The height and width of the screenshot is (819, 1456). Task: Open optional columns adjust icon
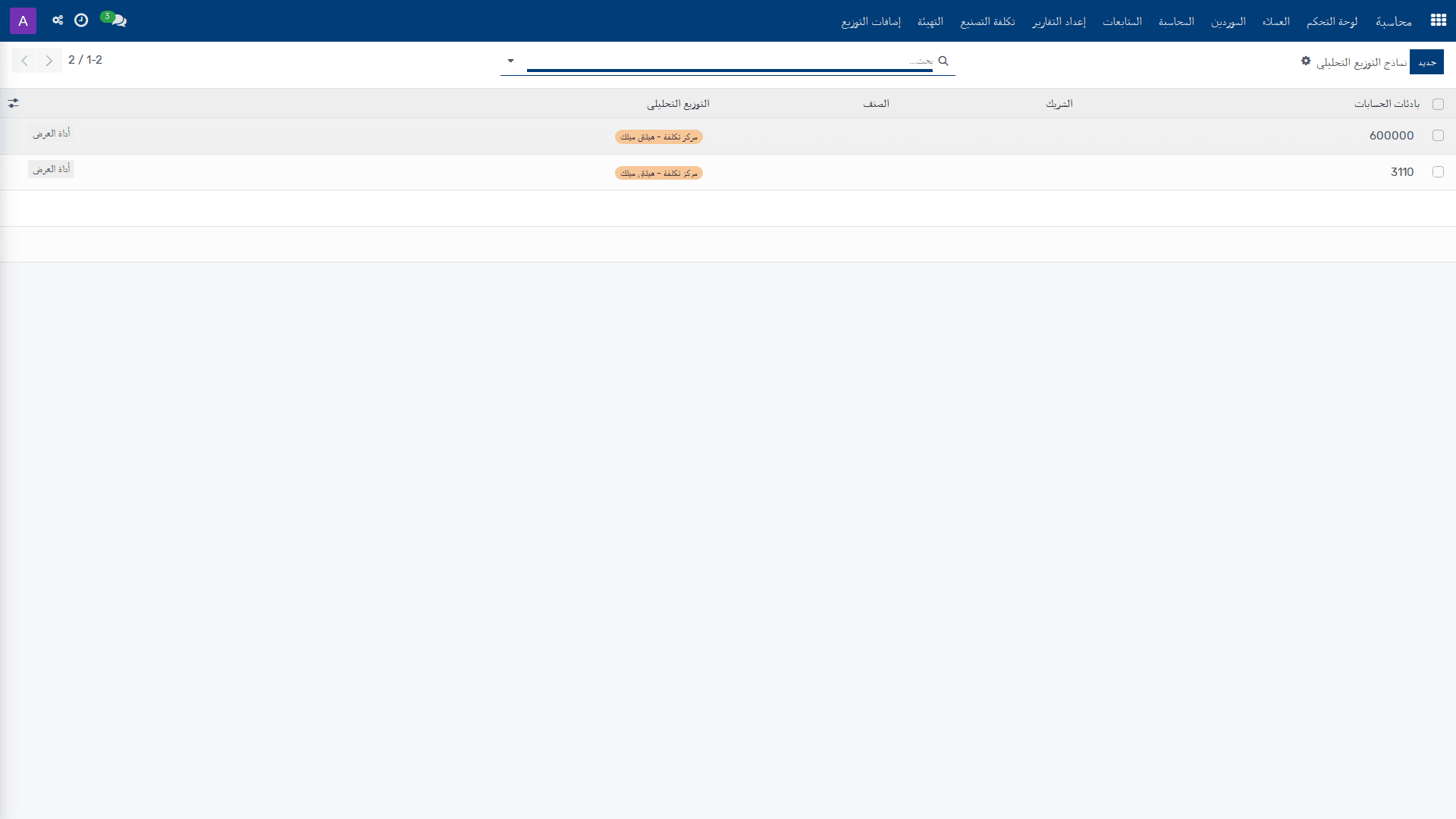pyautogui.click(x=14, y=103)
